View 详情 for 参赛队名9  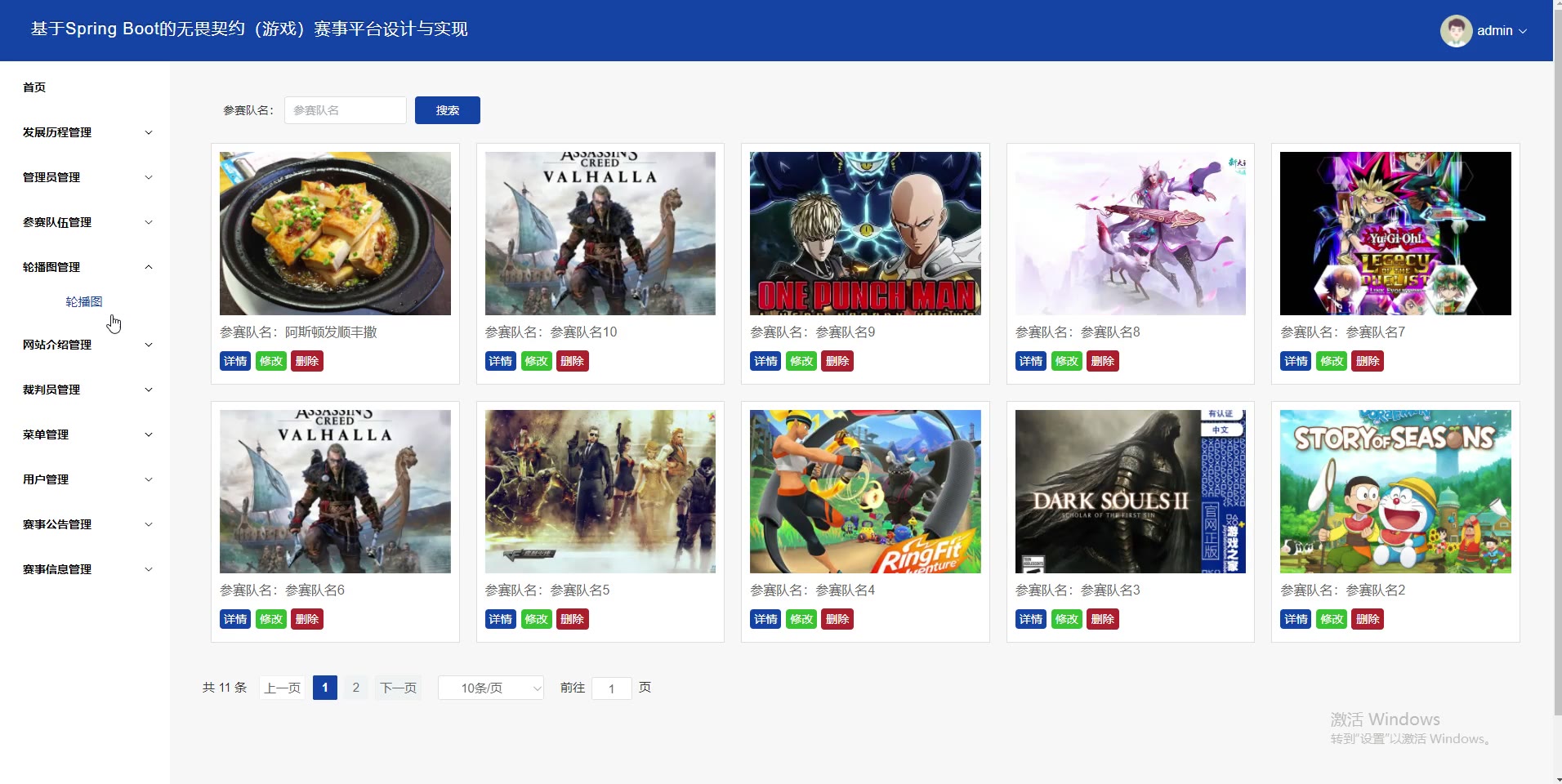pos(765,361)
